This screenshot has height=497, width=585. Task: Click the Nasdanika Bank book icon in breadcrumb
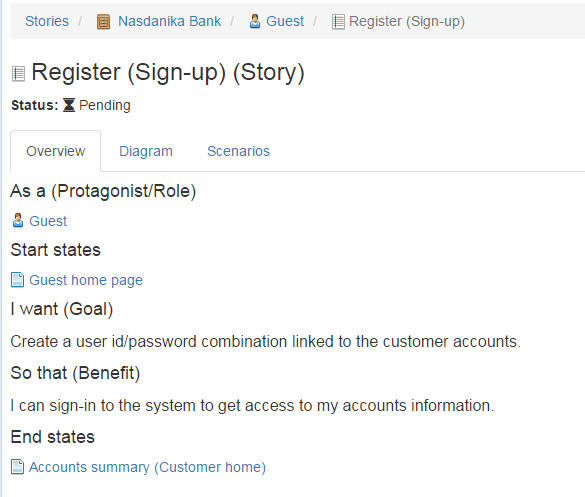(x=103, y=22)
